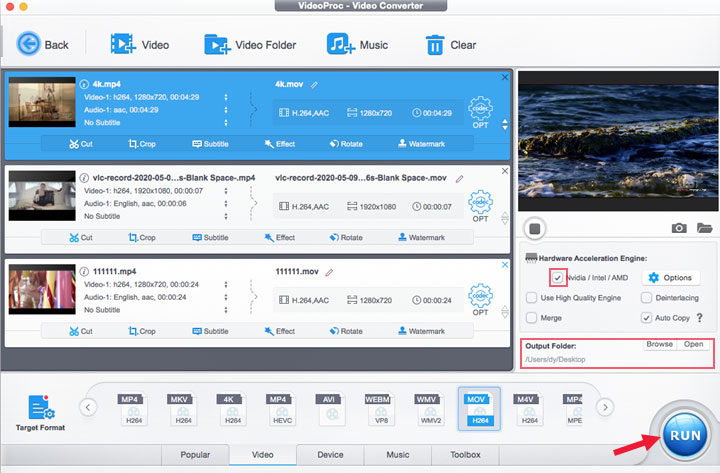Select 4K H264 format
The height and width of the screenshot is (473, 720).
point(232,409)
